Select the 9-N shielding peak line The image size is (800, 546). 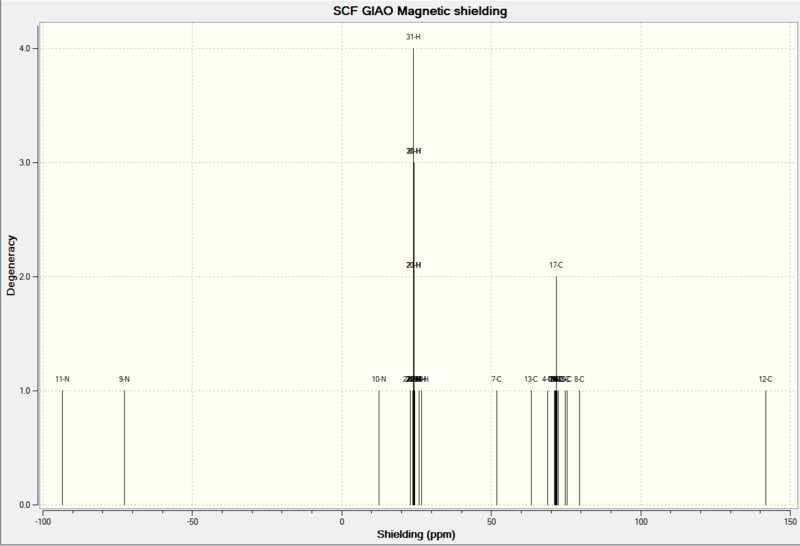pos(124,448)
